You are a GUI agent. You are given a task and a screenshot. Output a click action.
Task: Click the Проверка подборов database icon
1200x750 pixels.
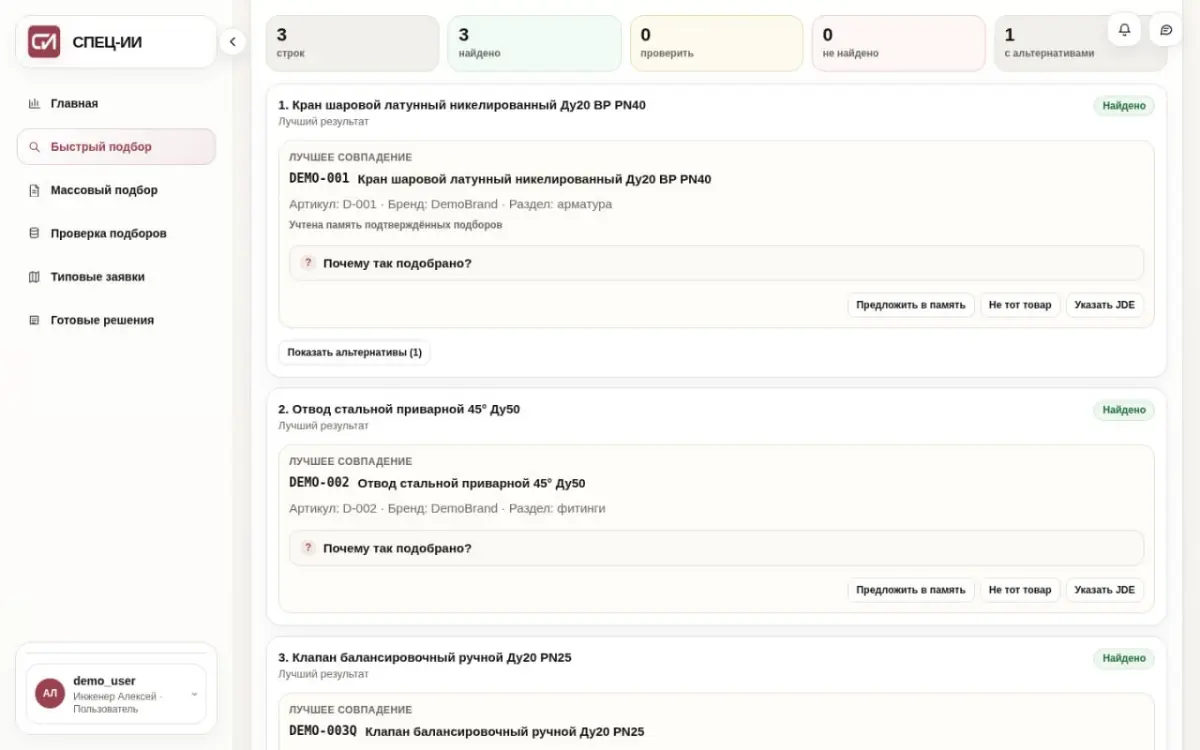click(34, 233)
